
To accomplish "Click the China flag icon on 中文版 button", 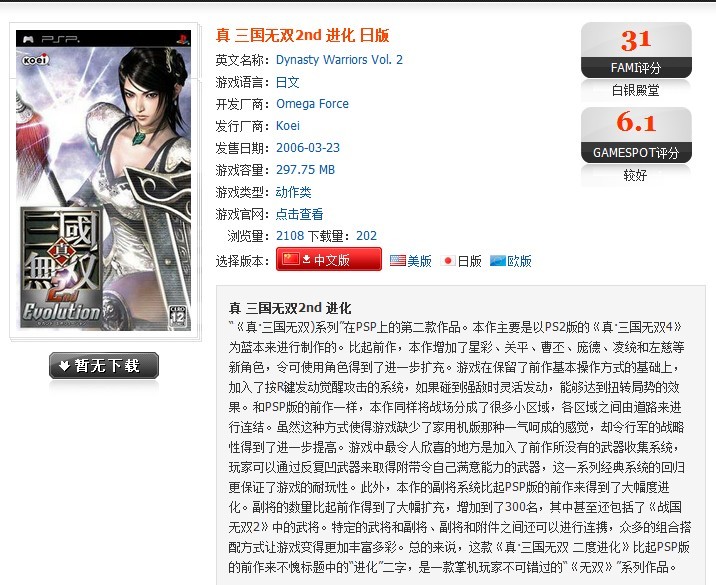I will coord(291,259).
